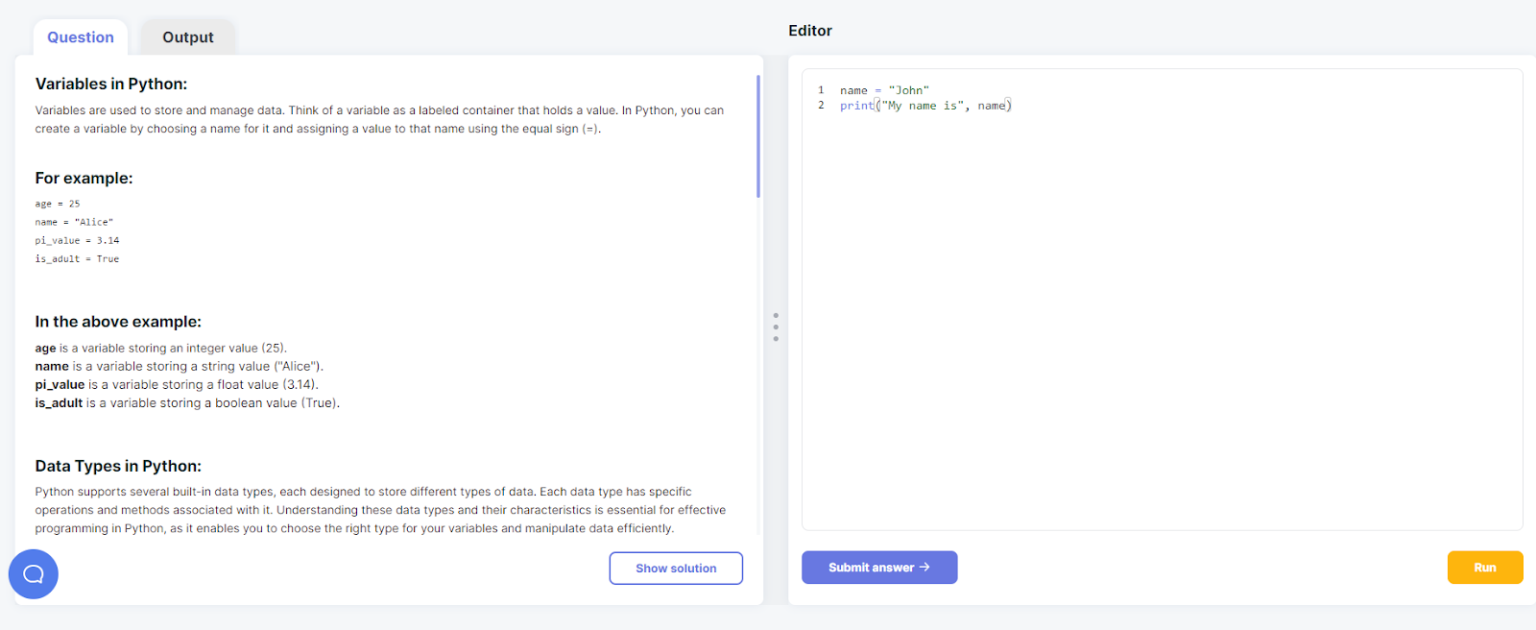The image size is (1536, 630).
Task: Click the "Data Types in Python:" heading
Action: tap(118, 466)
